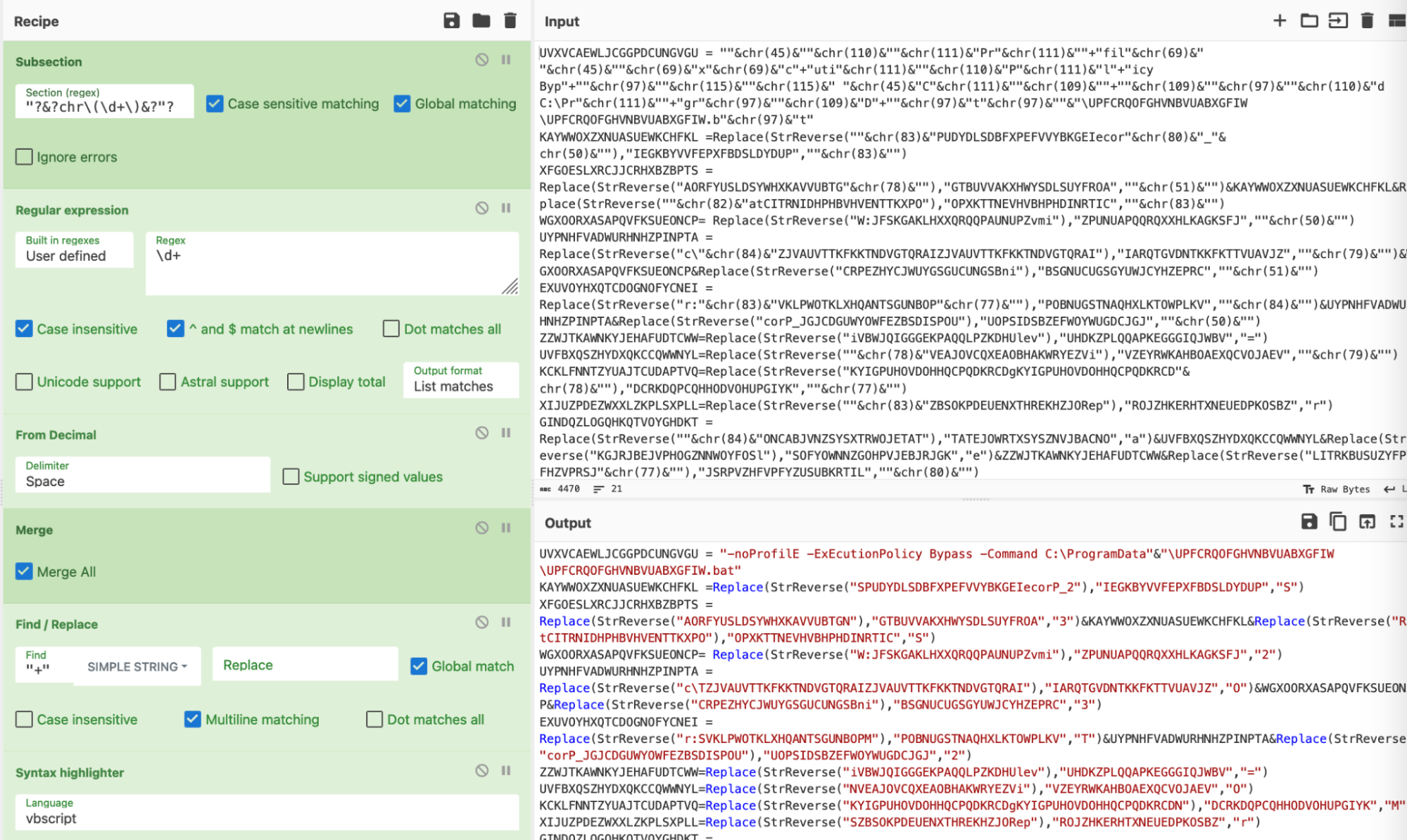This screenshot has height=840, width=1407.
Task: Click the Raw Bytes encoding selector
Action: click(1336, 489)
